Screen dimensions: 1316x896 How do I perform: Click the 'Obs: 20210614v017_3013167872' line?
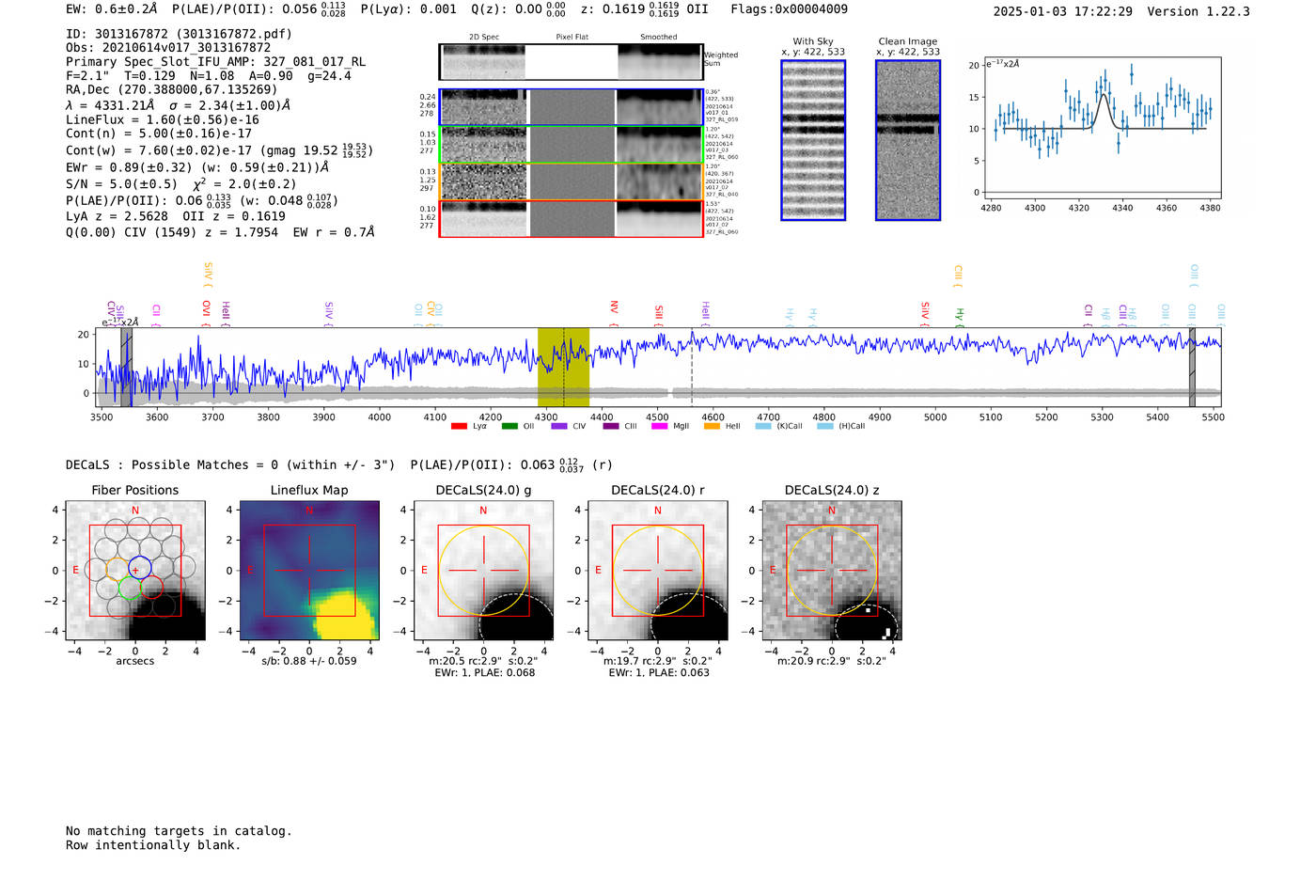[168, 47]
